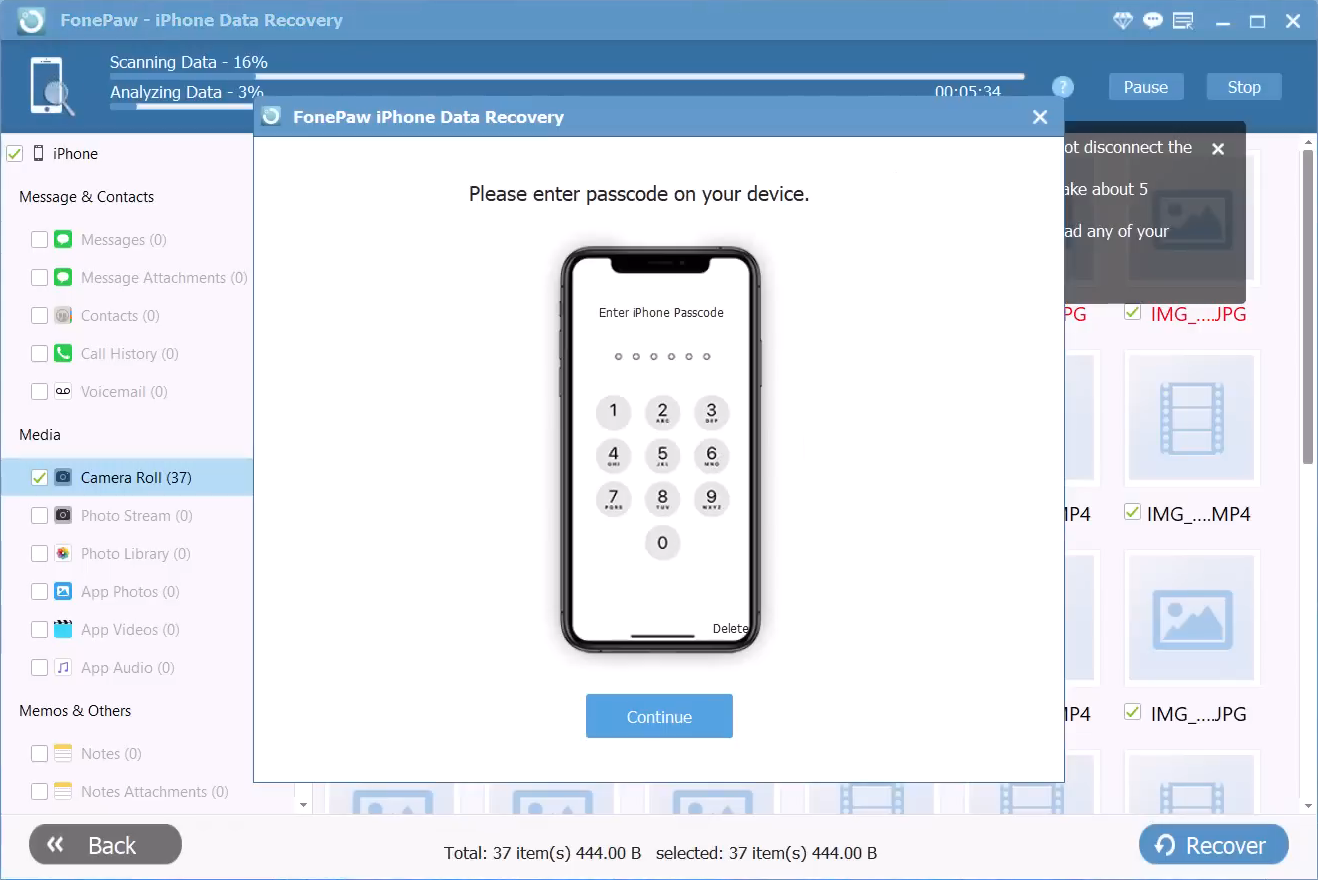Viewport: 1318px width, 880px height.
Task: Click the blue question mark help icon
Action: 1063,87
